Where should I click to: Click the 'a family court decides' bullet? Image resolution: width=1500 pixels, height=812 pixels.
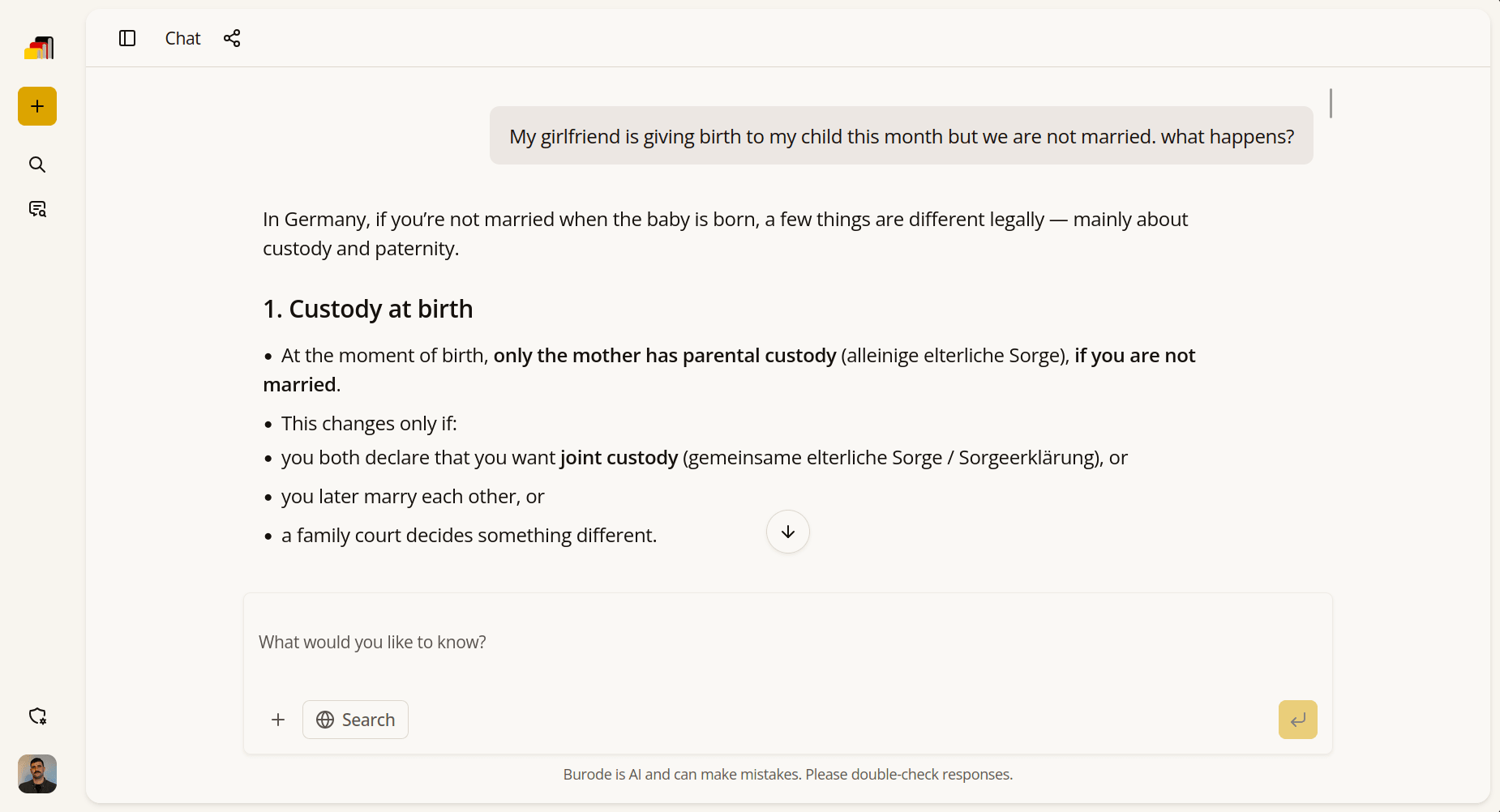point(469,536)
